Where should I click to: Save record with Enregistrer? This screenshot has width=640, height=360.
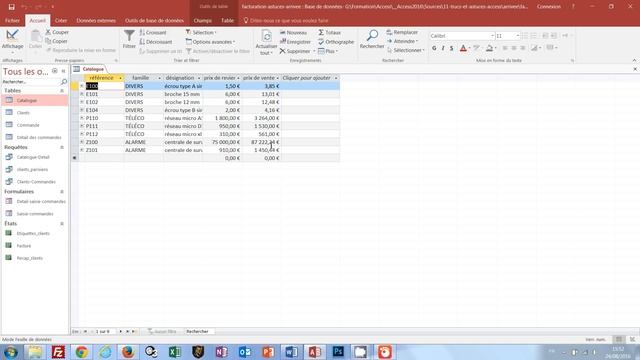click(x=296, y=42)
